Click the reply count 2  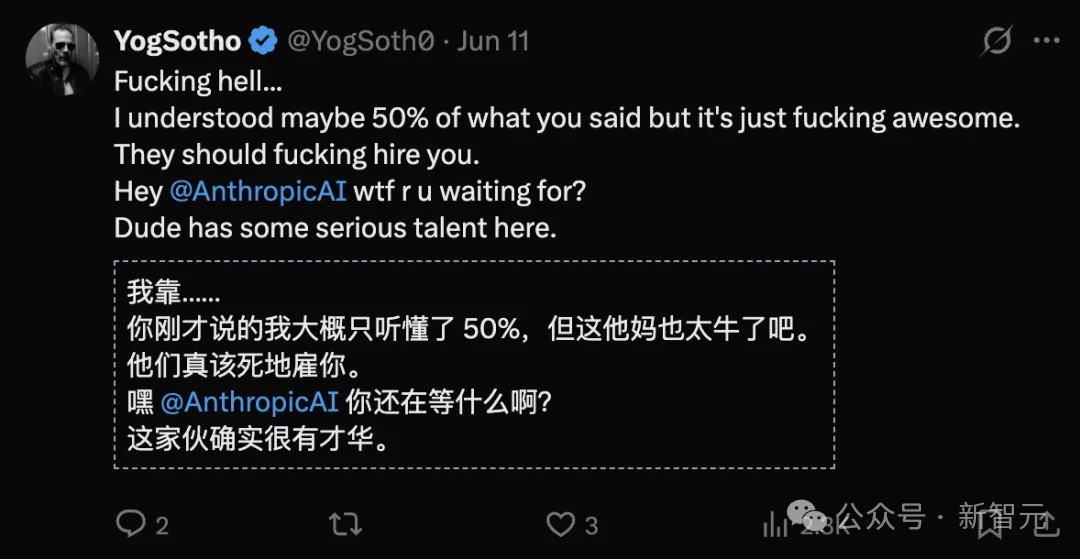coord(162,527)
